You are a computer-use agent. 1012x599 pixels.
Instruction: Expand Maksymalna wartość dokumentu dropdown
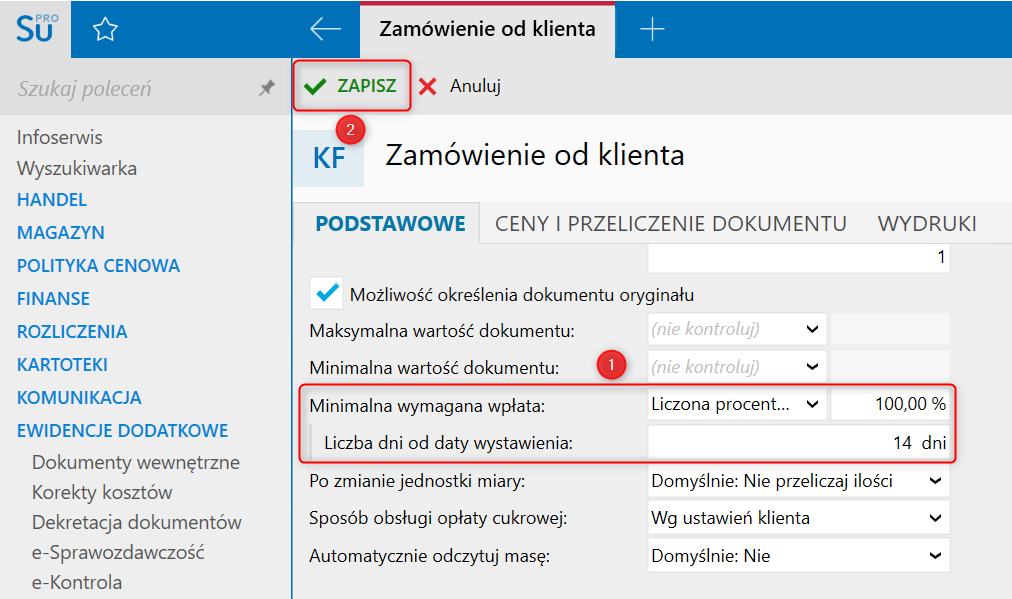coord(813,328)
